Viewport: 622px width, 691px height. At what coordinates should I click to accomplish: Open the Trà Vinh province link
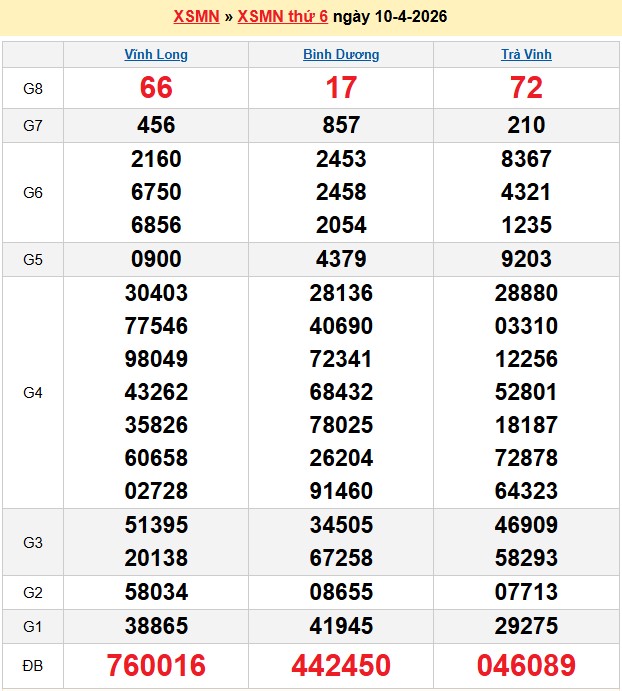click(526, 55)
